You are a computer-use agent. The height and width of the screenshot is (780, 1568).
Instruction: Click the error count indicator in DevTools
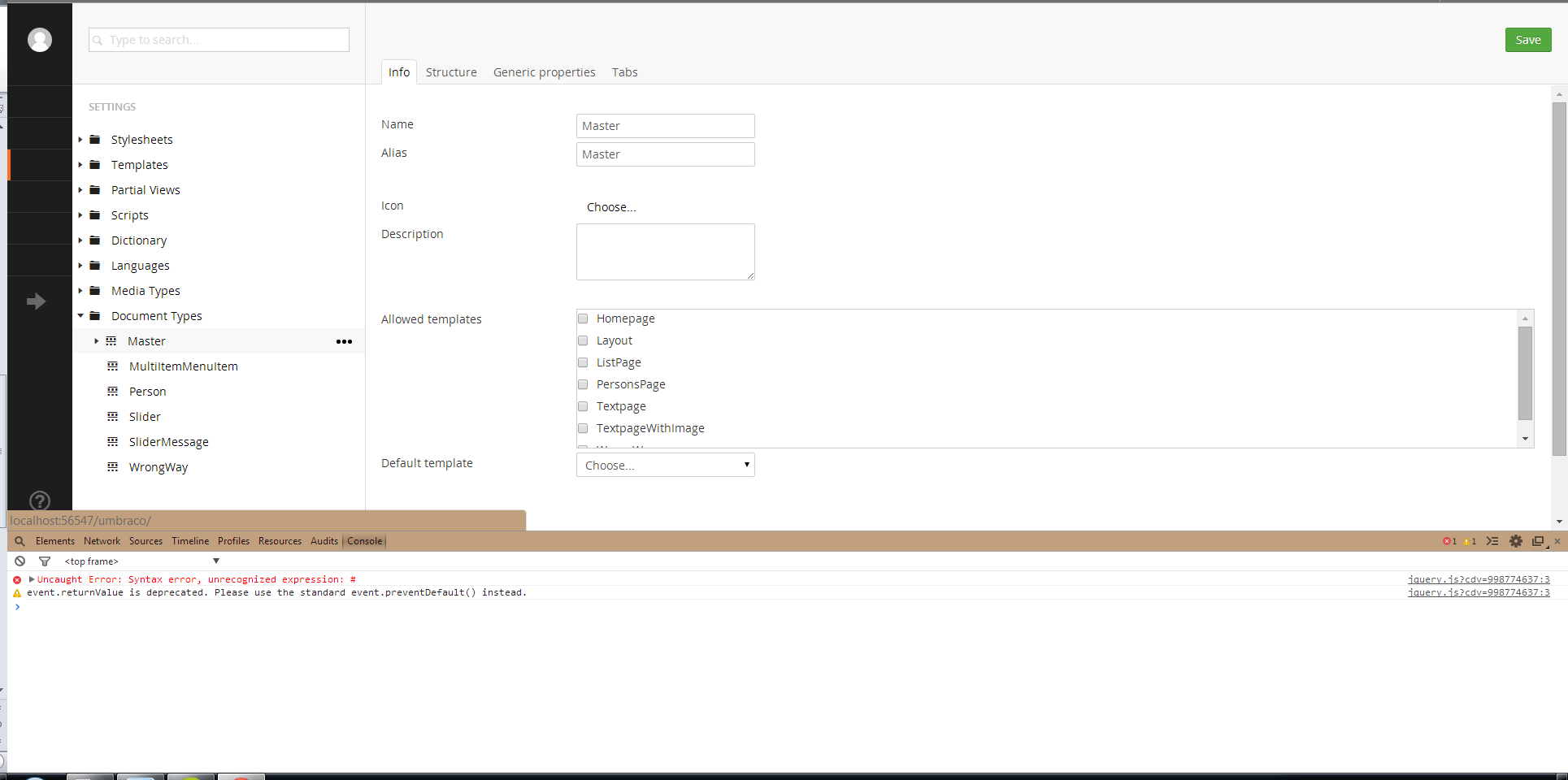pos(1449,541)
